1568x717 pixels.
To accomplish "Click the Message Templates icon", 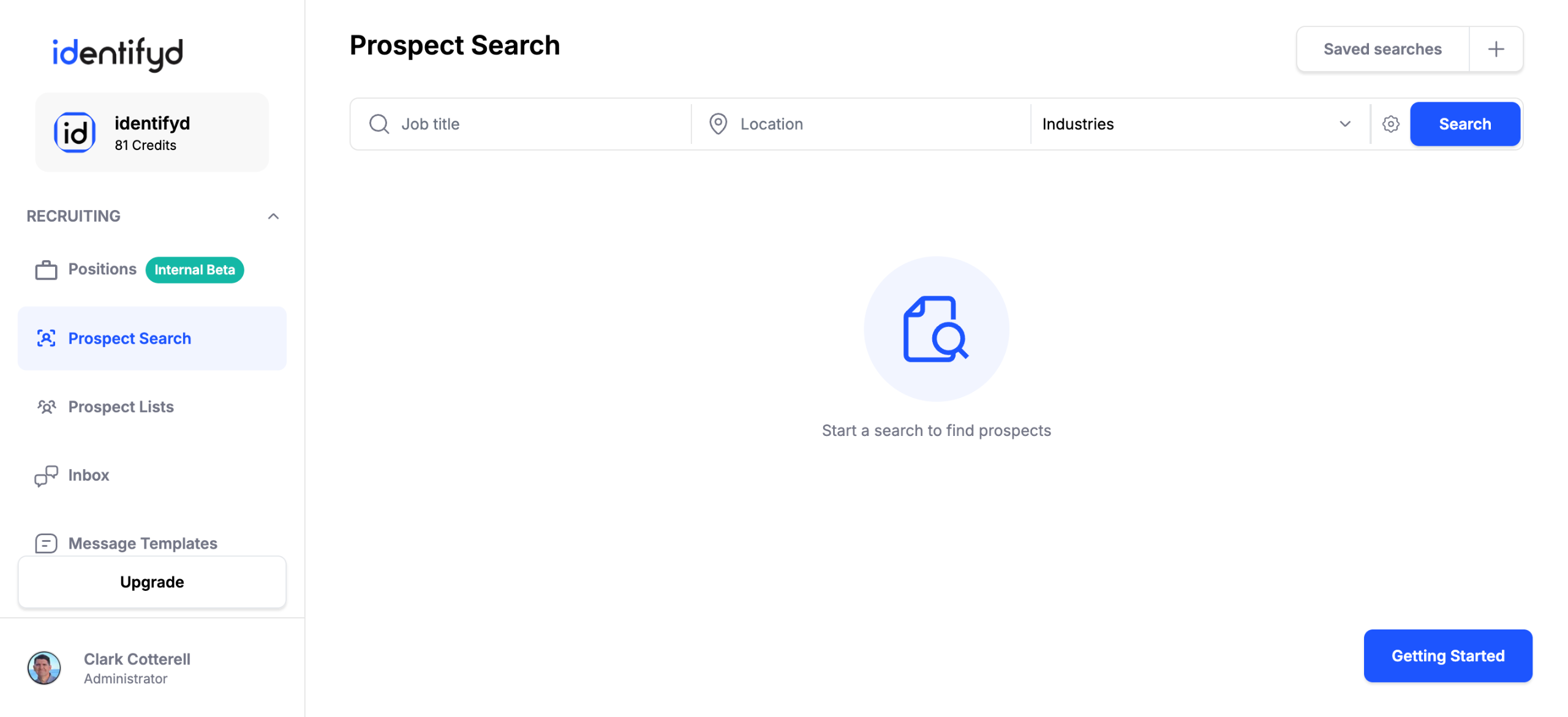I will click(46, 543).
